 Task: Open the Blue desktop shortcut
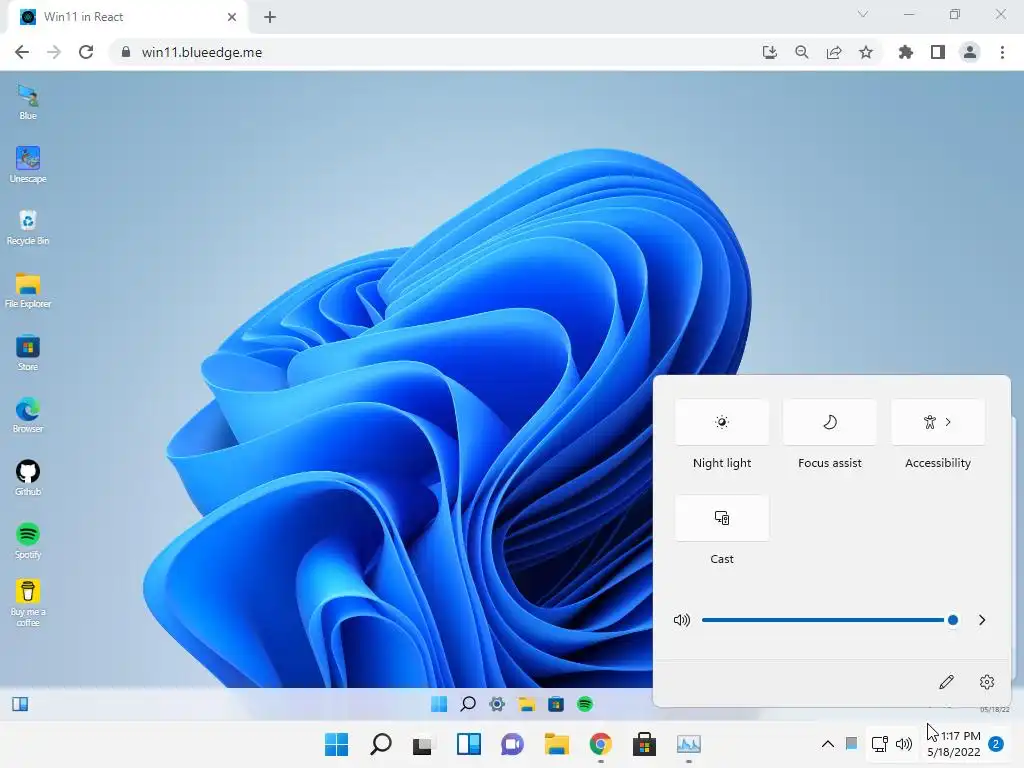click(27, 102)
